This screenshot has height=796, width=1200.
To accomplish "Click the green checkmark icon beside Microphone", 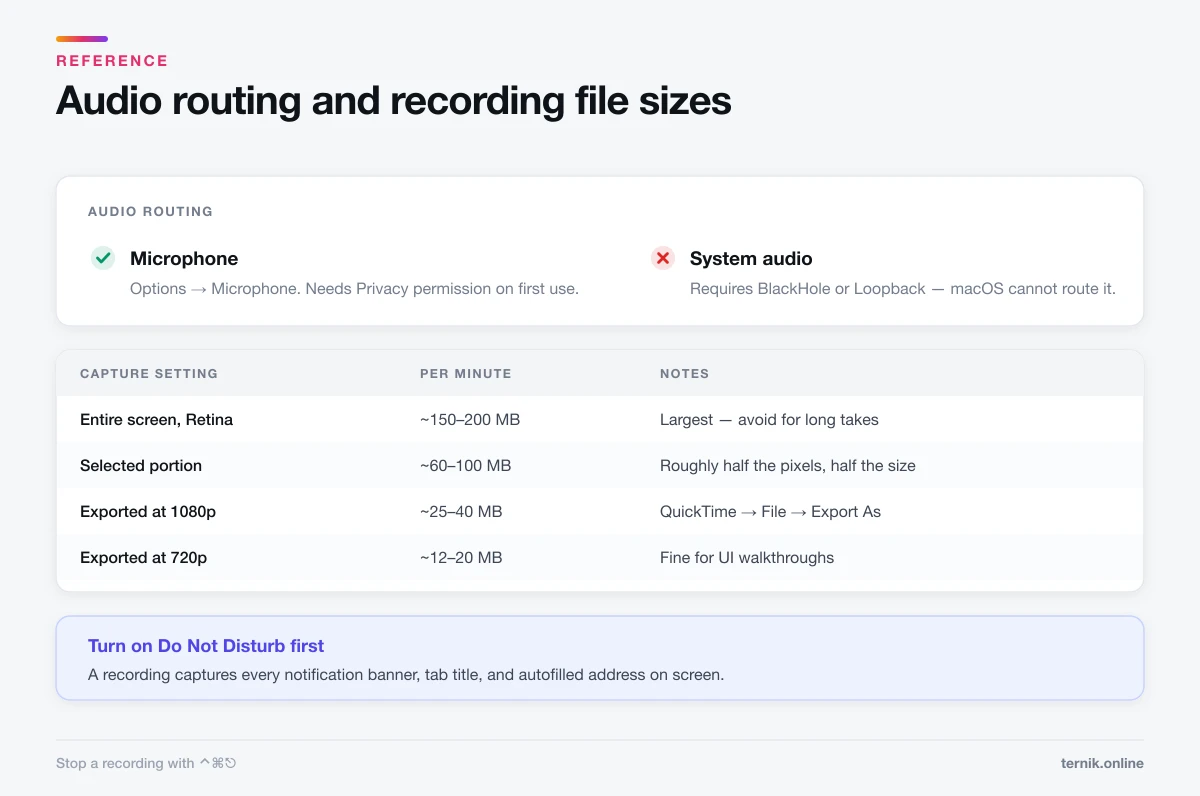I will tap(103, 258).
